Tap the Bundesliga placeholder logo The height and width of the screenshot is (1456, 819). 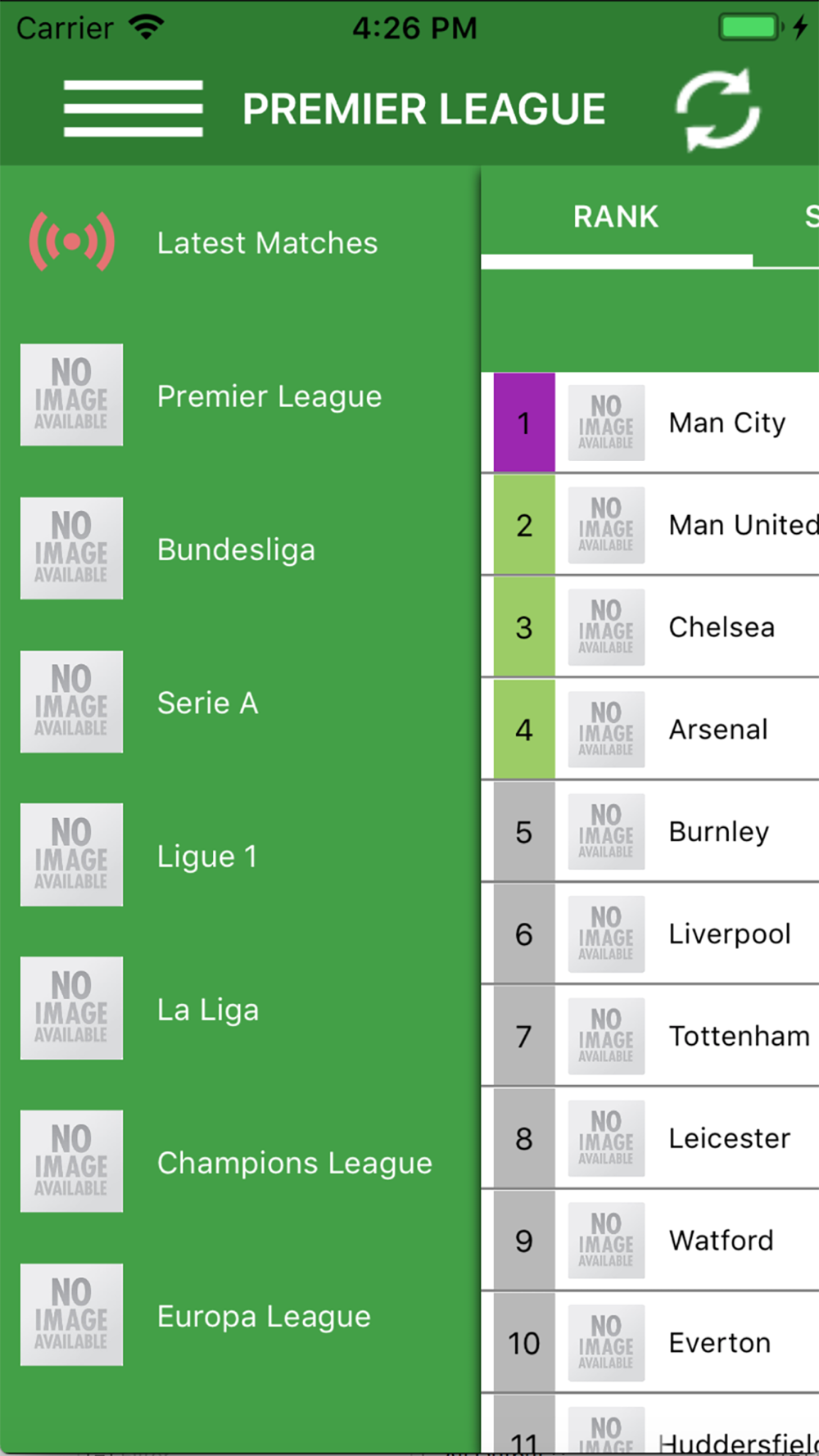[72, 548]
